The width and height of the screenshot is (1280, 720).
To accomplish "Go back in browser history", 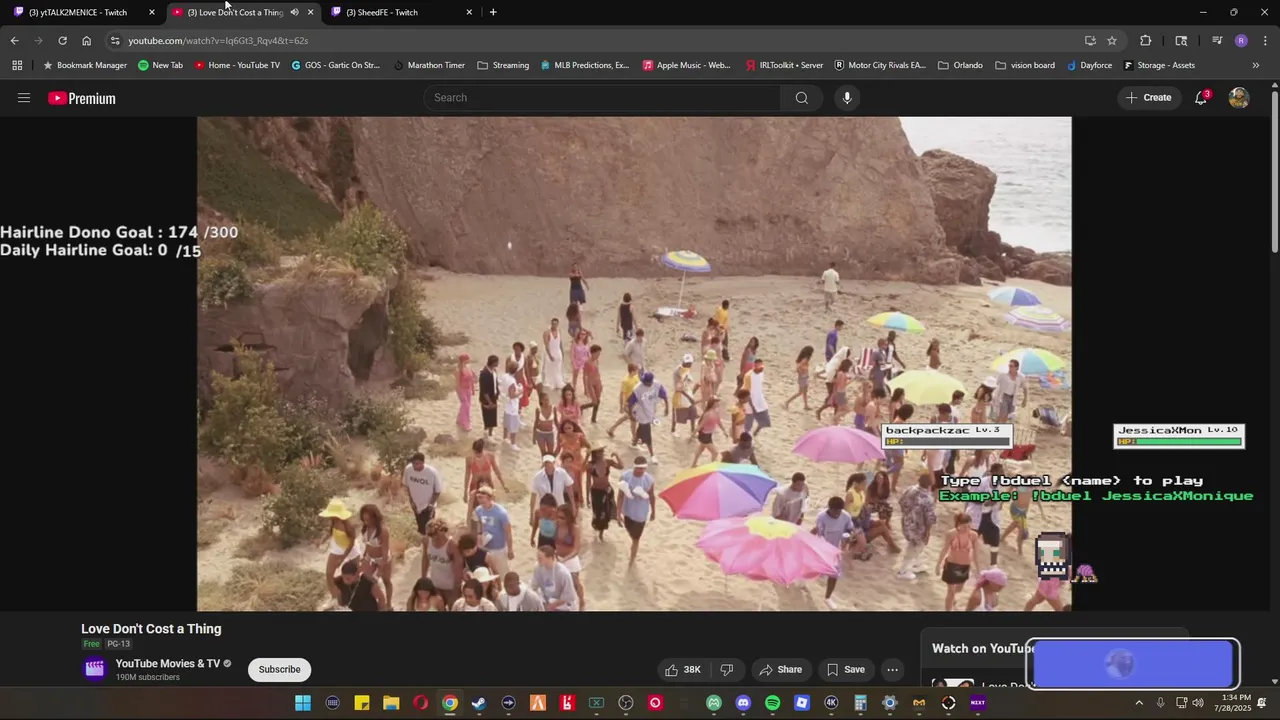I will point(14,41).
